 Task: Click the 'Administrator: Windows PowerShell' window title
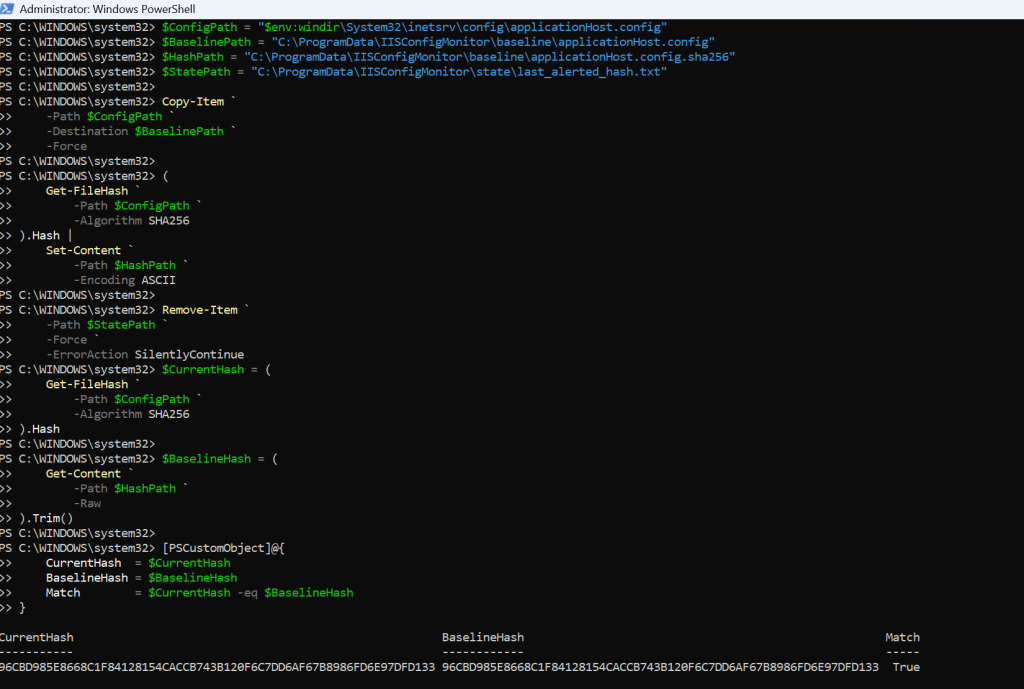(107, 9)
